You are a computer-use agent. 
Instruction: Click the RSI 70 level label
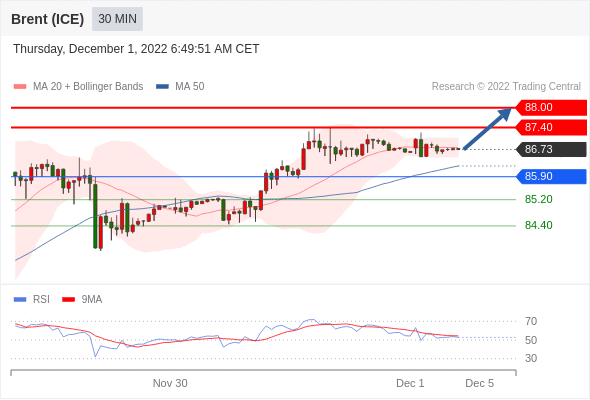(x=531, y=321)
